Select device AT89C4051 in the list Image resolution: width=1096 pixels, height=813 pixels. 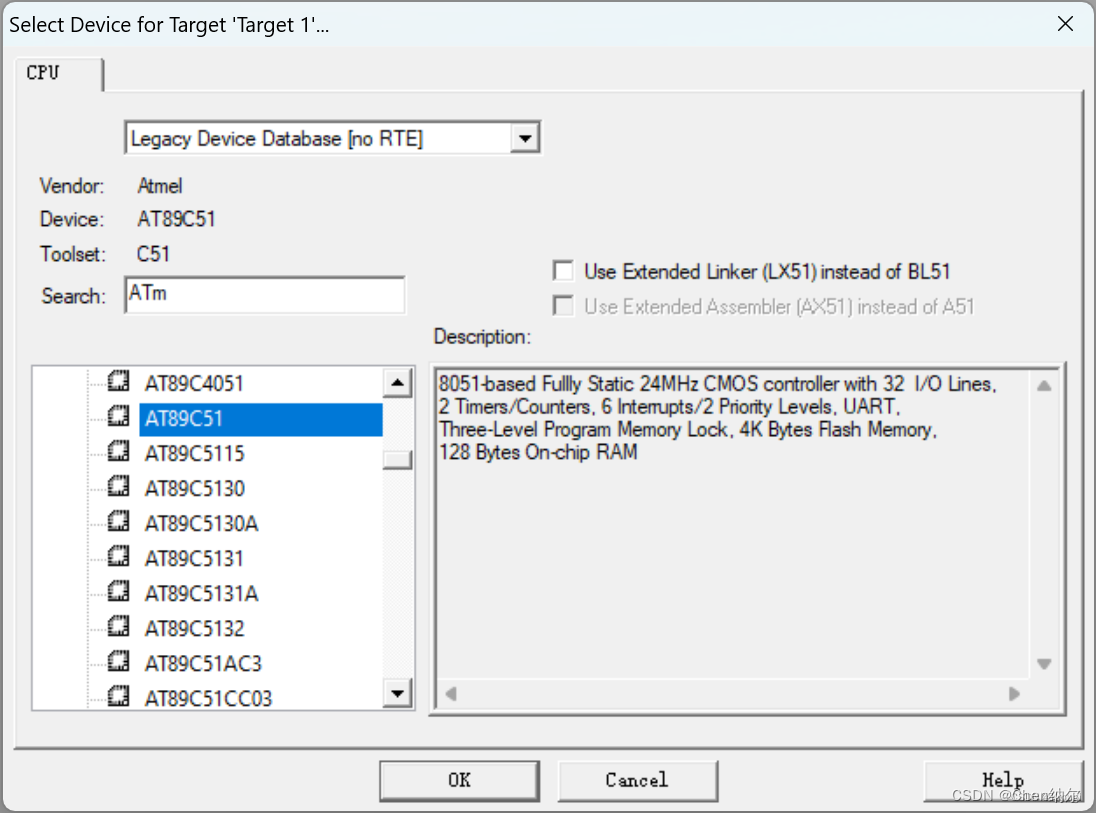pyautogui.click(x=194, y=384)
